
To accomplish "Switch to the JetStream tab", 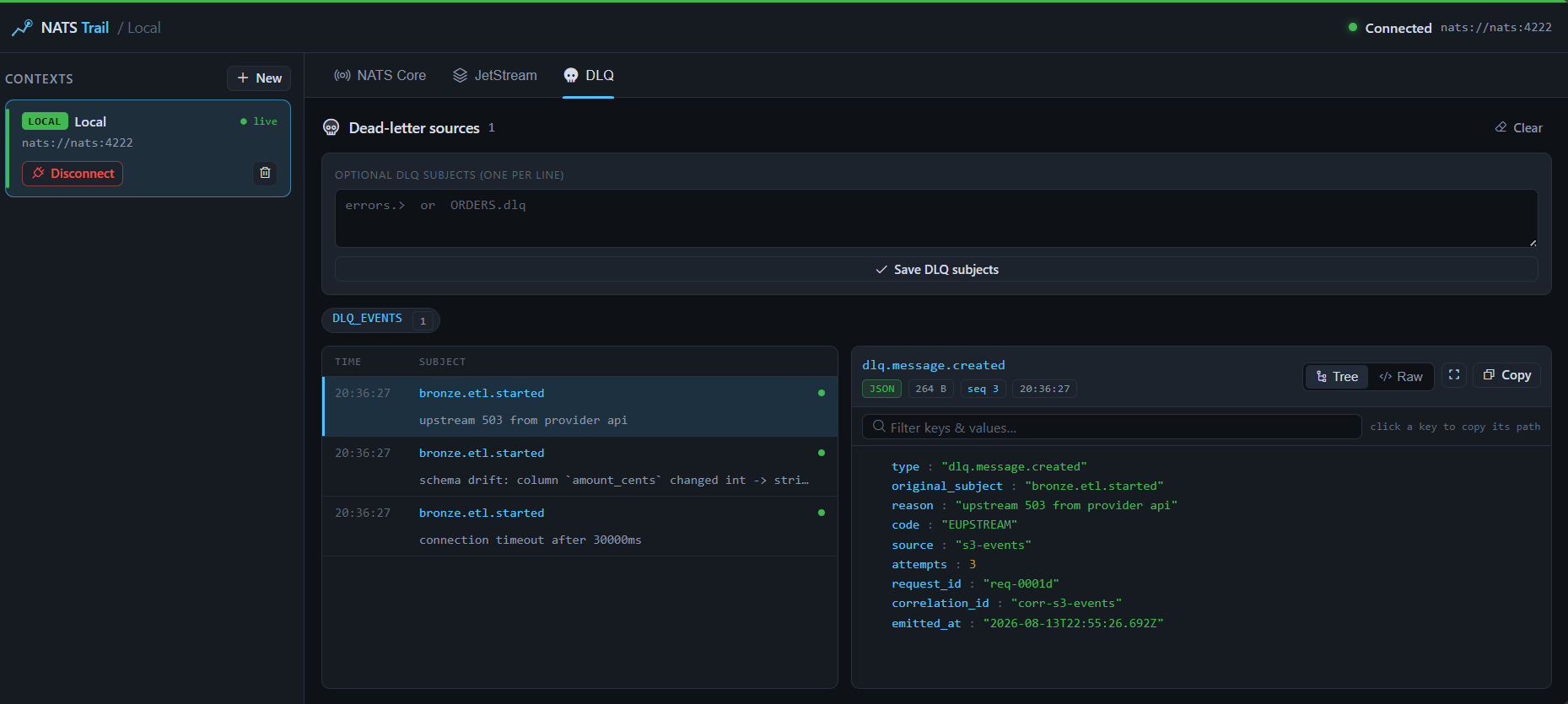I will [494, 75].
